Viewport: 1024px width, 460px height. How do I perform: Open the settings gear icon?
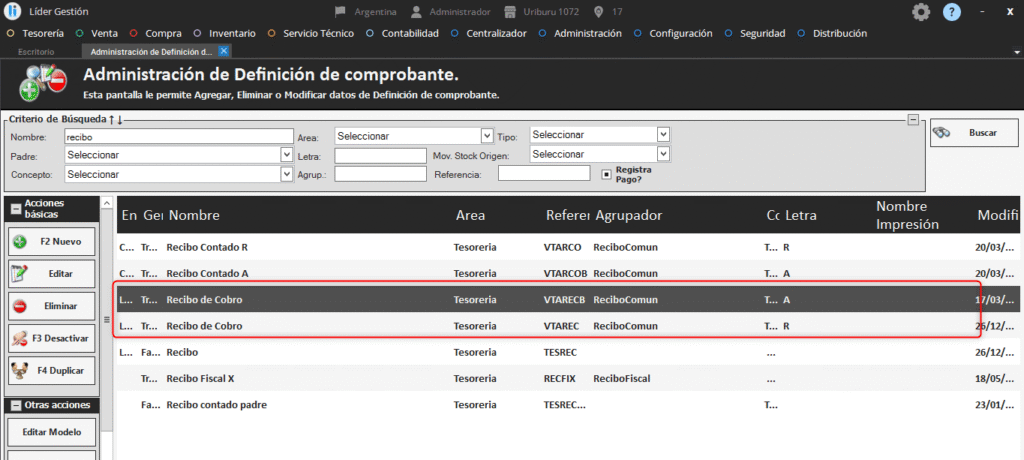tap(921, 12)
